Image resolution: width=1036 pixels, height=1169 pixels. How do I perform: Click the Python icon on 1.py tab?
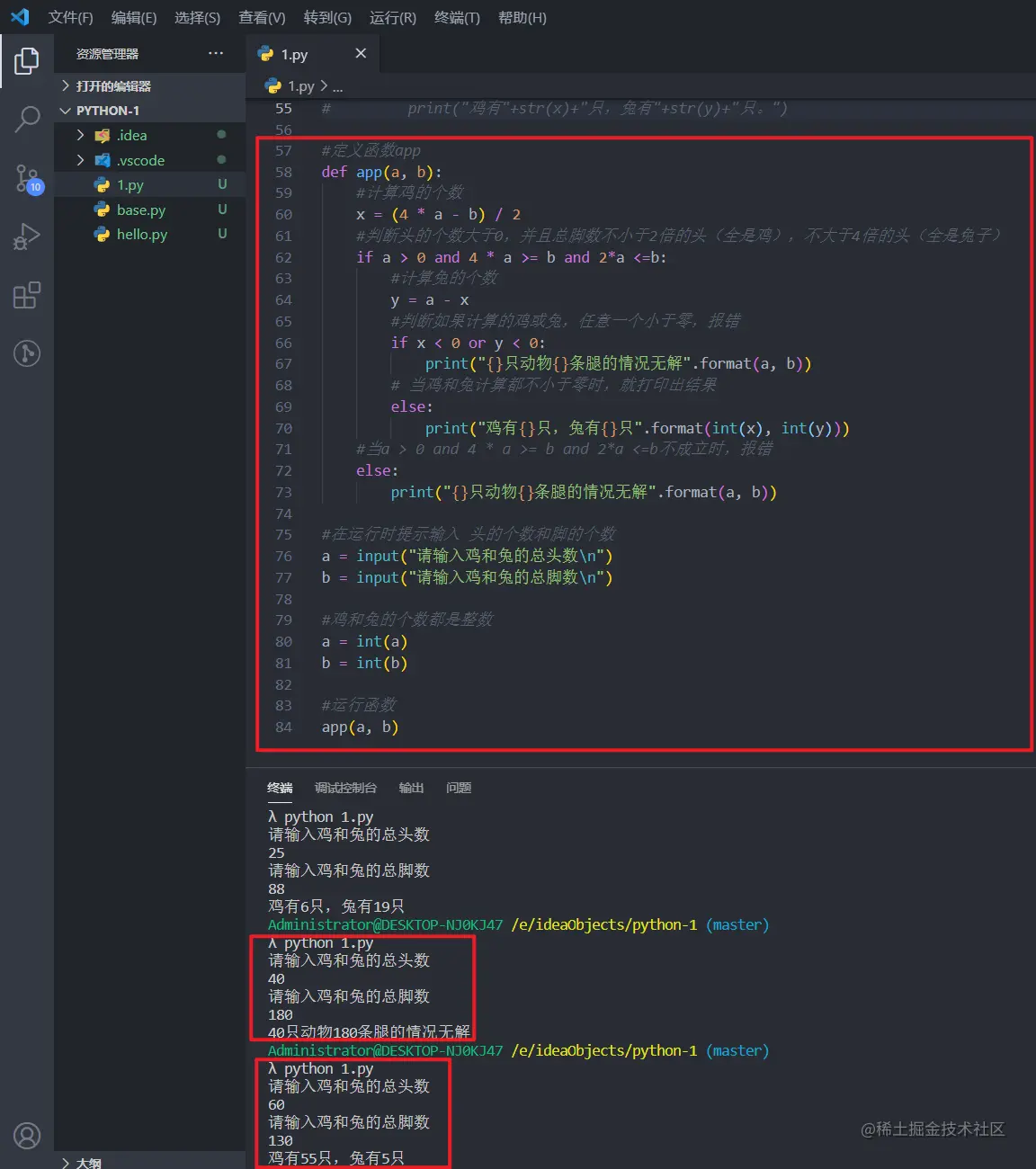pyautogui.click(x=265, y=54)
